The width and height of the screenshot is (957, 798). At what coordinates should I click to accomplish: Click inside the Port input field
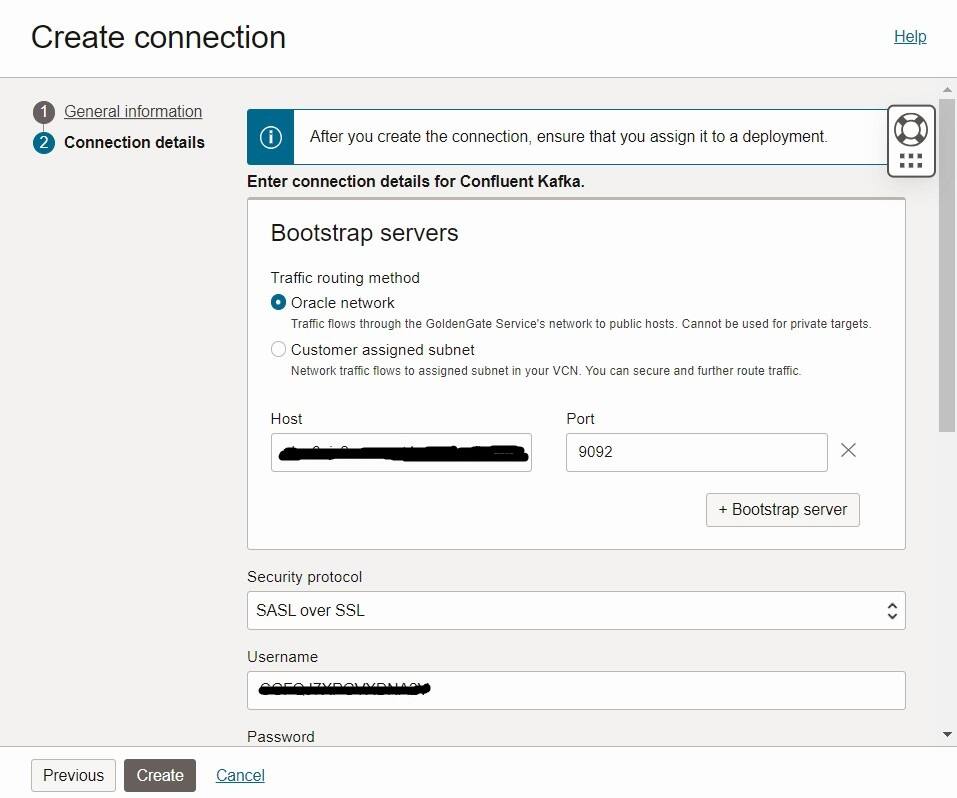click(696, 452)
